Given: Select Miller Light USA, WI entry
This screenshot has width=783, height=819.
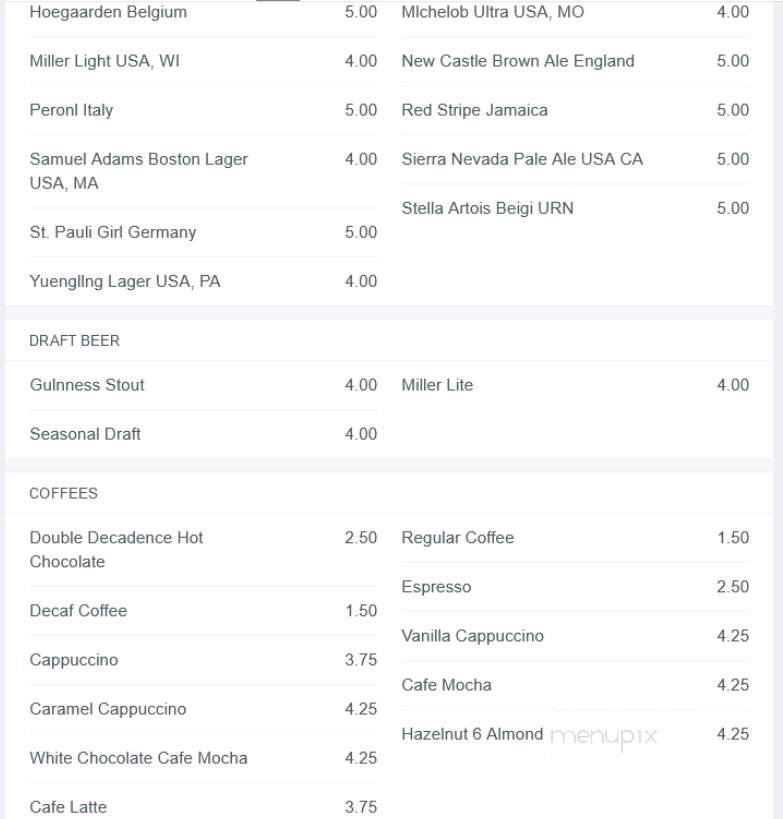Looking at the screenshot, I should (105, 61).
